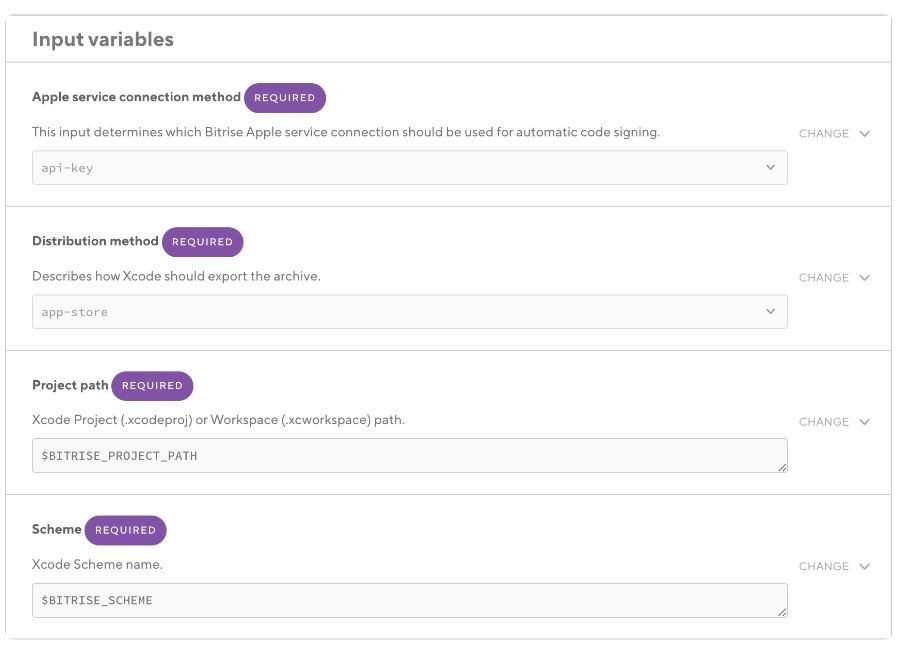Click the chevron beside Project path CHANGE

point(865,422)
